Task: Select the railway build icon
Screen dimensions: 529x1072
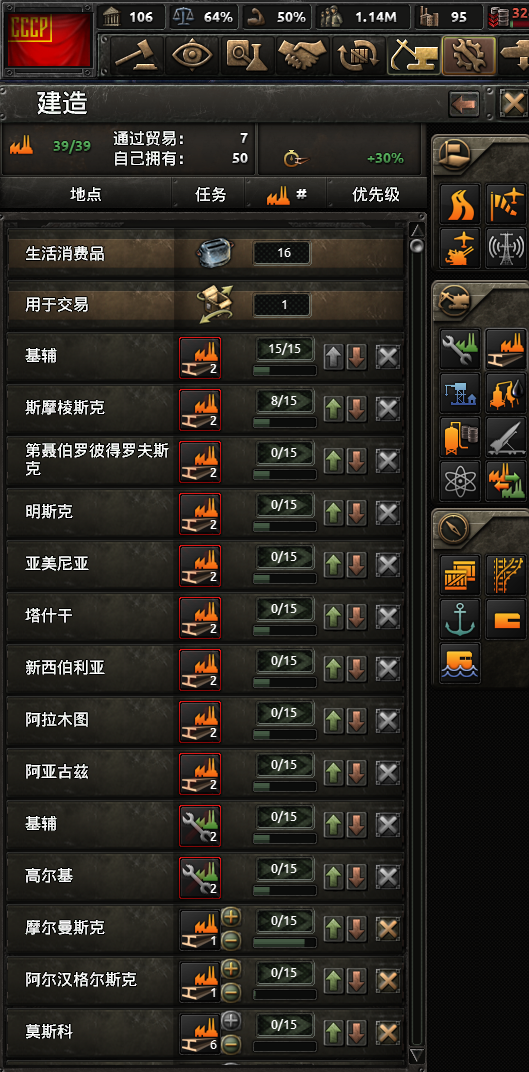Action: pyautogui.click(x=506, y=574)
